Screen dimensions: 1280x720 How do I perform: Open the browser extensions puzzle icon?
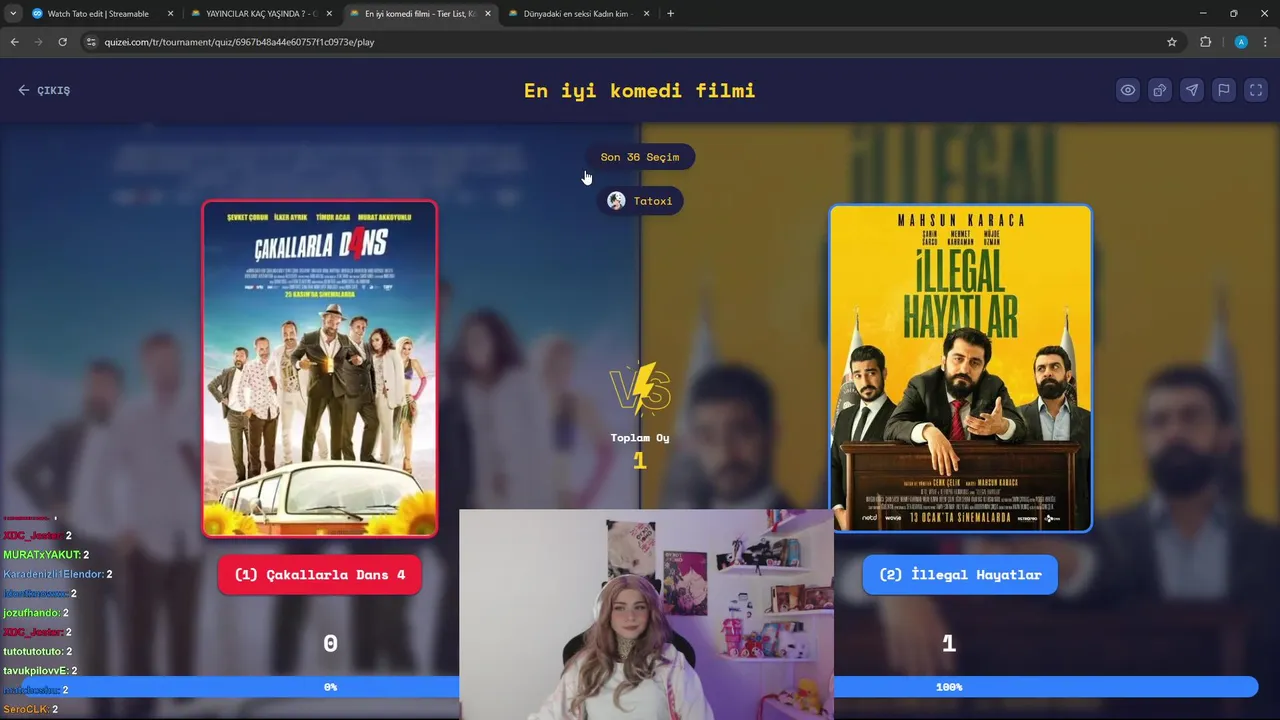point(1205,42)
